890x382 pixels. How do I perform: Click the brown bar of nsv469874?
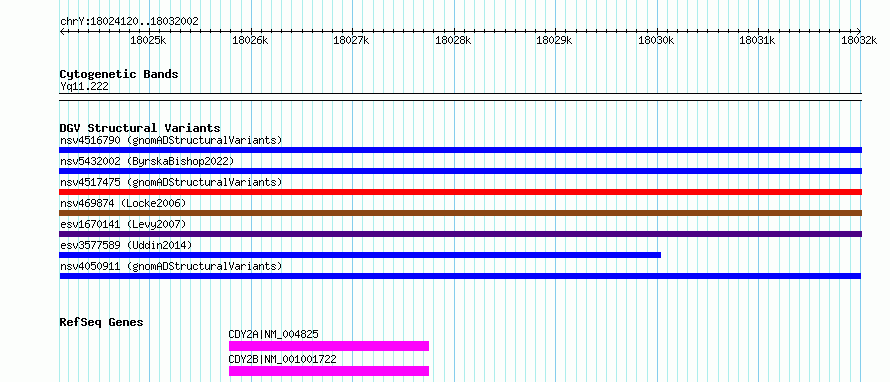pos(461,213)
